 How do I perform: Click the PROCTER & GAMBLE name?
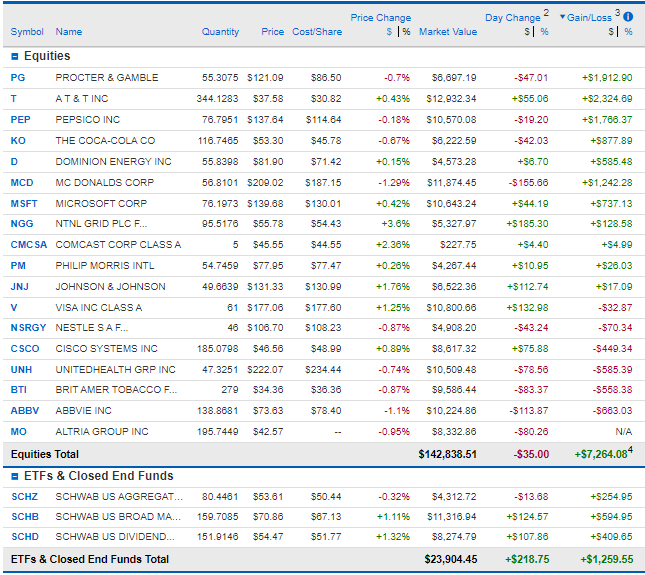click(107, 78)
